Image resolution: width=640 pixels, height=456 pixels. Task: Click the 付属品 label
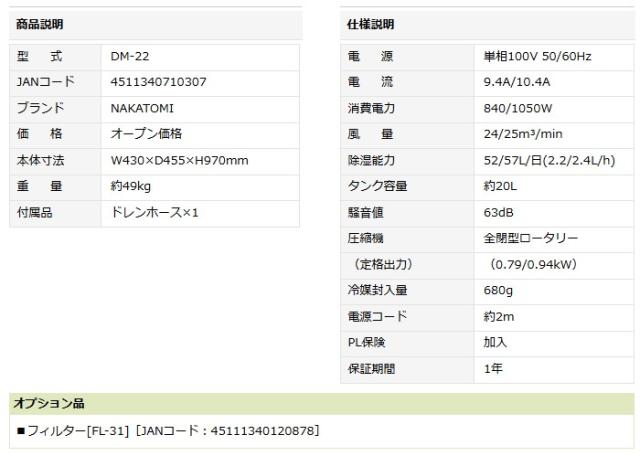pyautogui.click(x=34, y=212)
